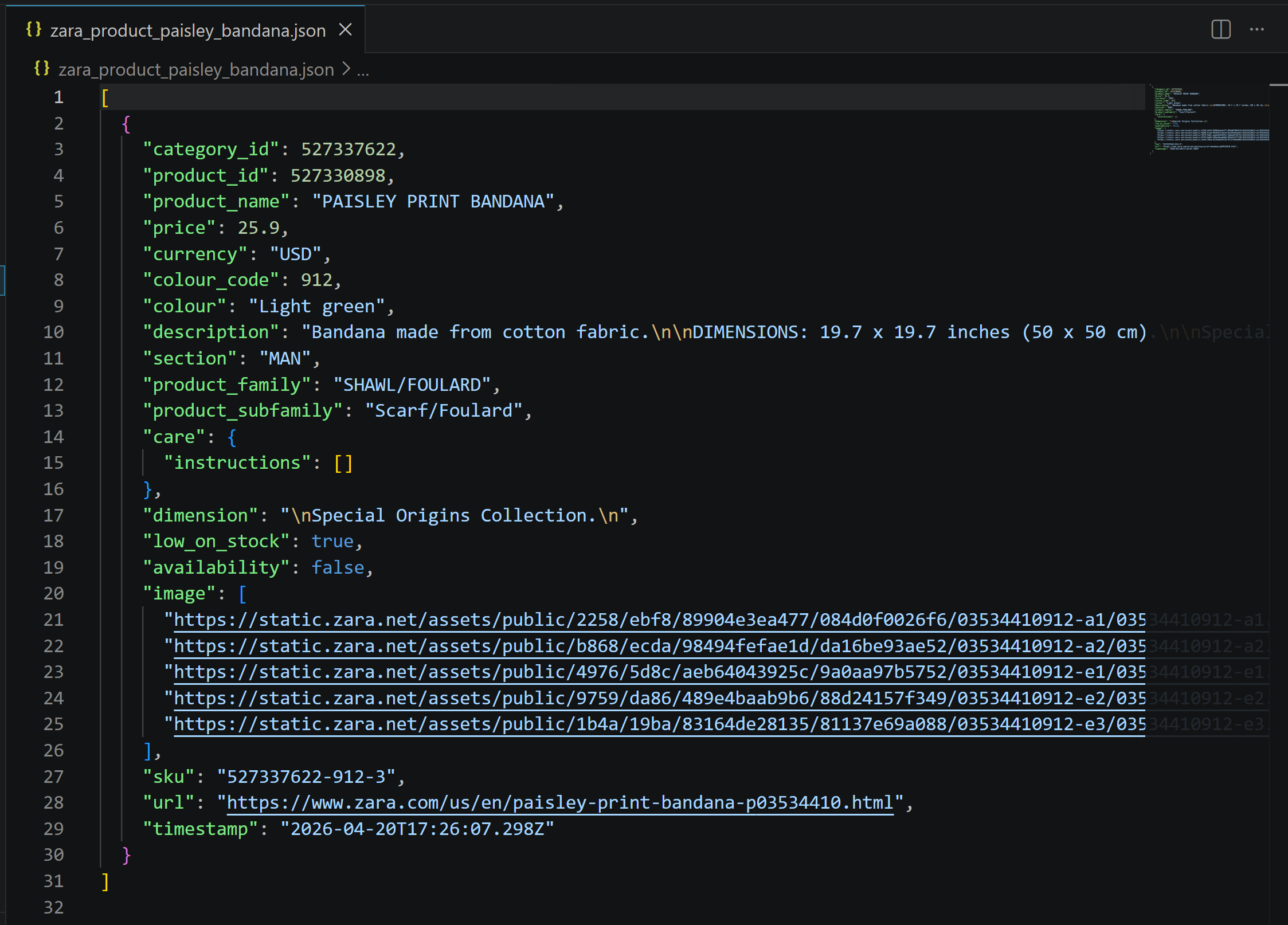Click the vertical scrollbar slider at top right
1288x925 pixels.
click(1279, 86)
